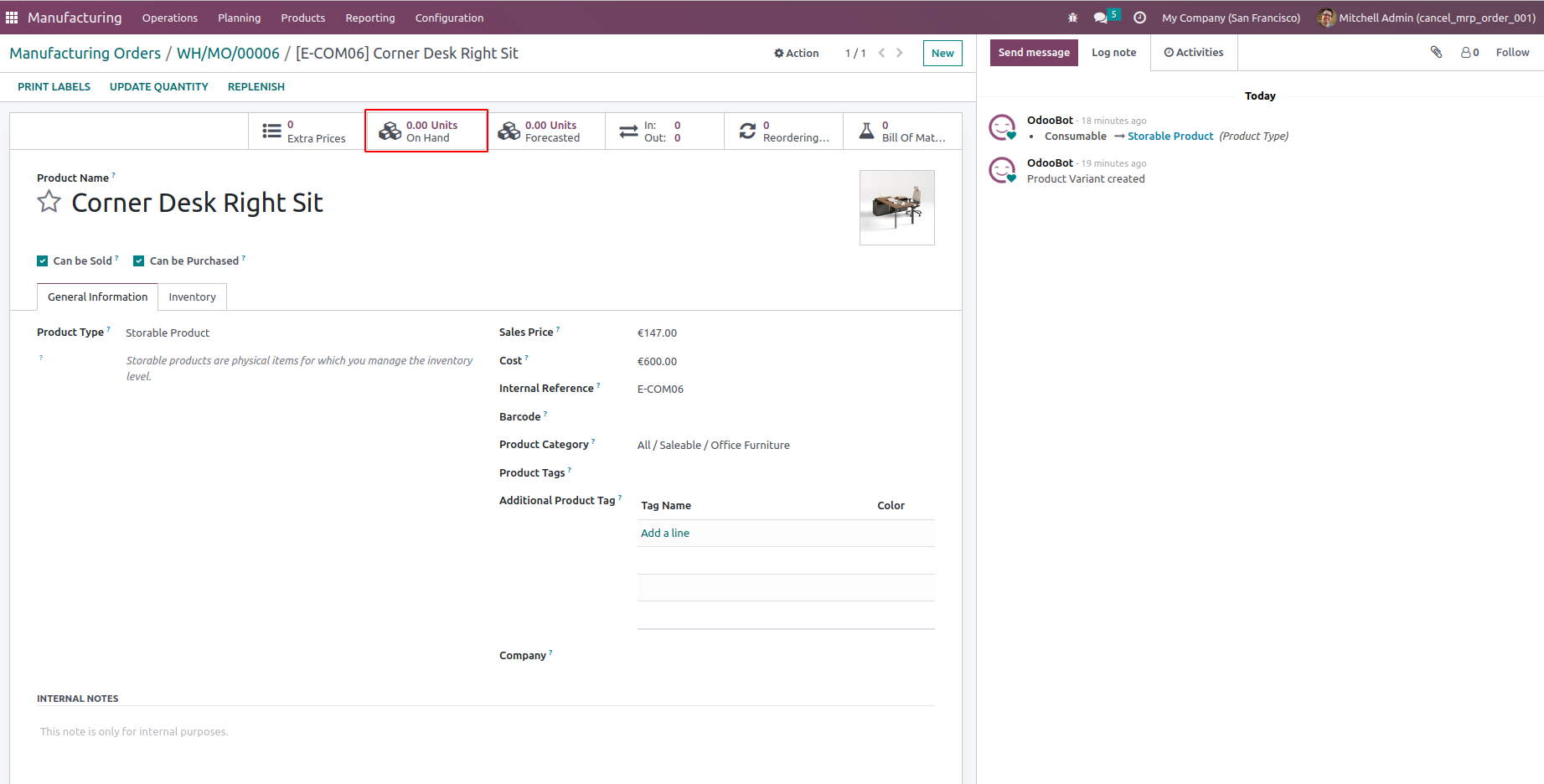1544x784 pixels.
Task: Expand the Action gear dropdown
Action: tap(796, 53)
